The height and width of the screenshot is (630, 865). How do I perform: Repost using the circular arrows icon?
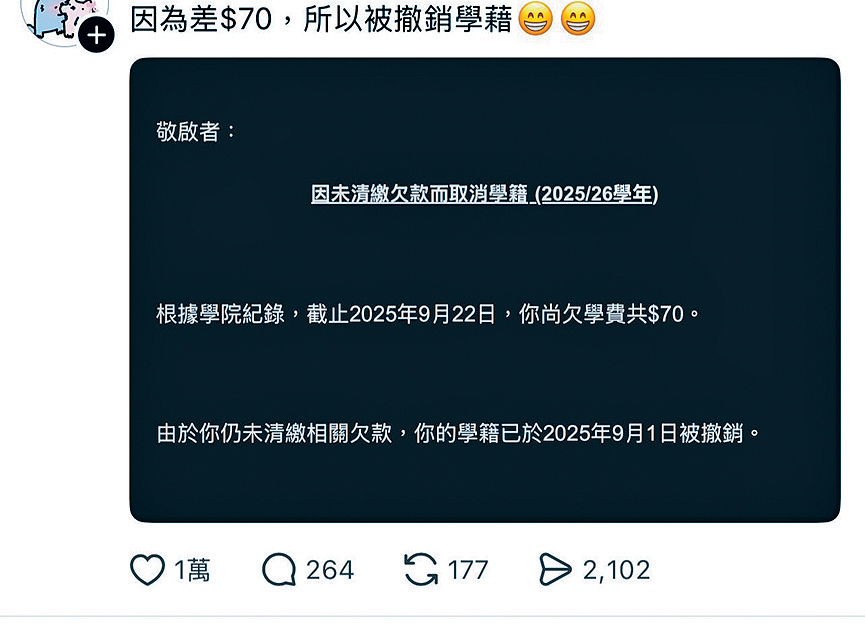(421, 570)
